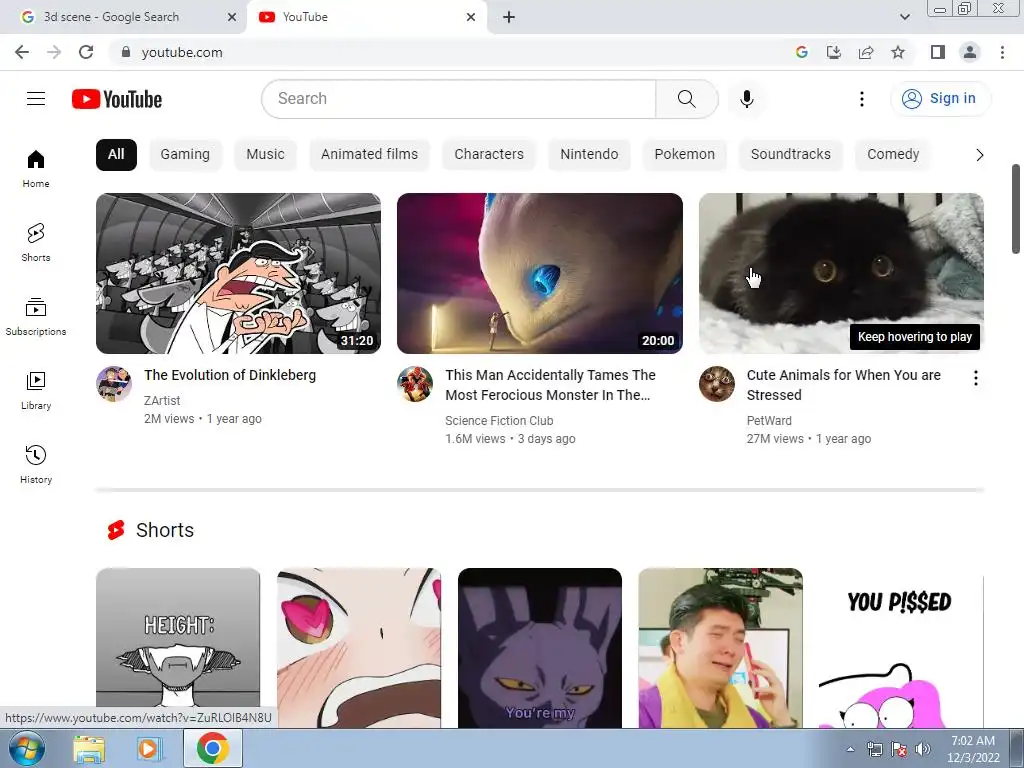Click the browser back arrow
Screen dimensions: 1024x768
click(22, 52)
